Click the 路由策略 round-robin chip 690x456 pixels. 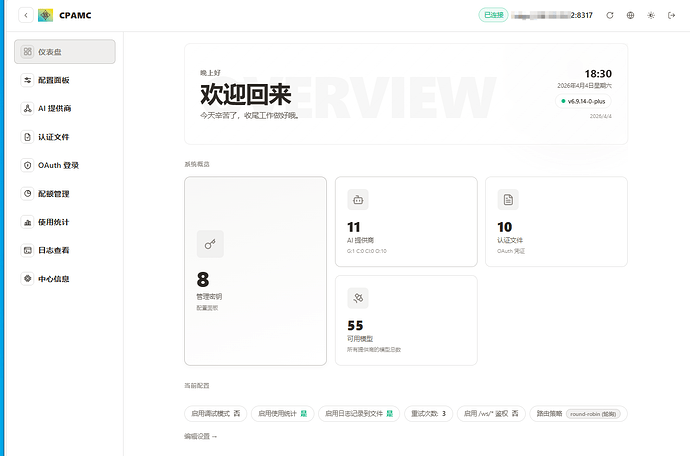578,413
